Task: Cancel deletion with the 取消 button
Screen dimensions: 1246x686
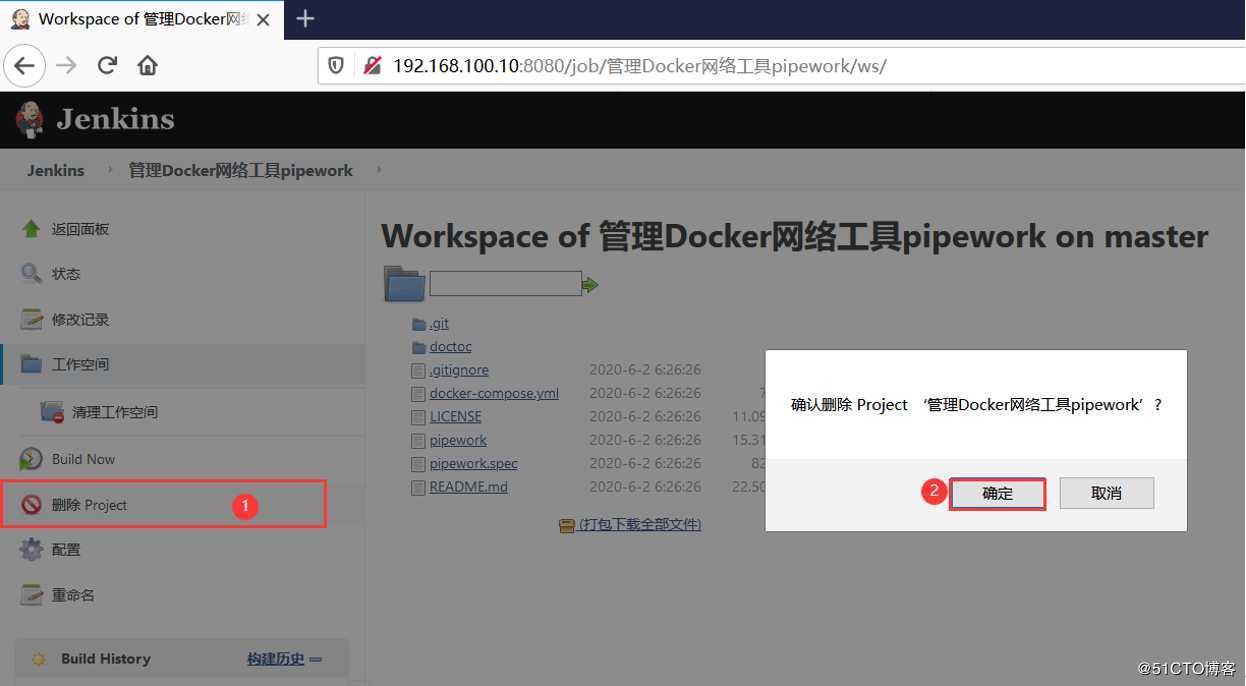Action: pyautogui.click(x=1106, y=493)
